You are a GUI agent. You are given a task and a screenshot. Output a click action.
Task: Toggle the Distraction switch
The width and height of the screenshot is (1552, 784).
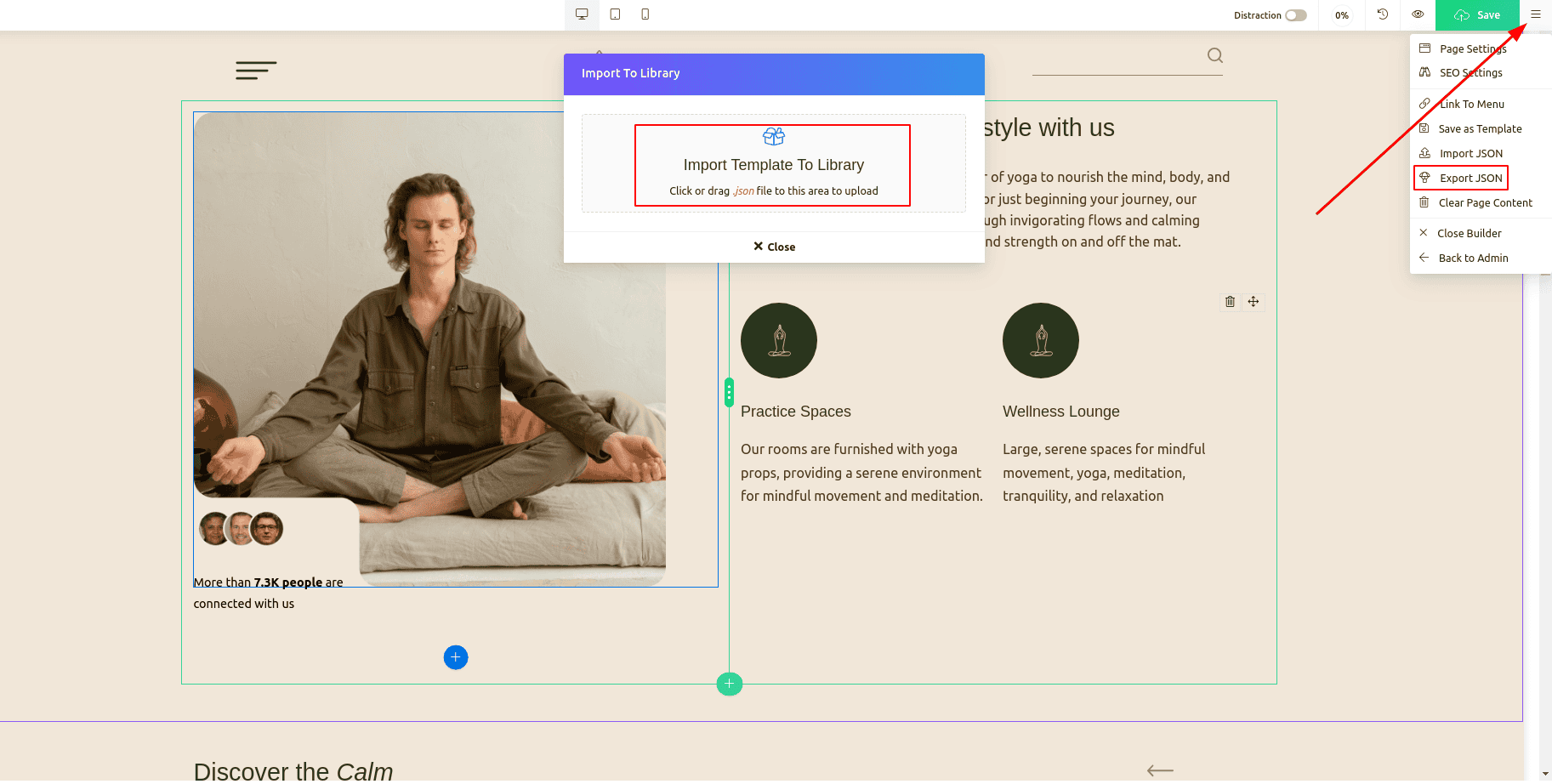1295,15
